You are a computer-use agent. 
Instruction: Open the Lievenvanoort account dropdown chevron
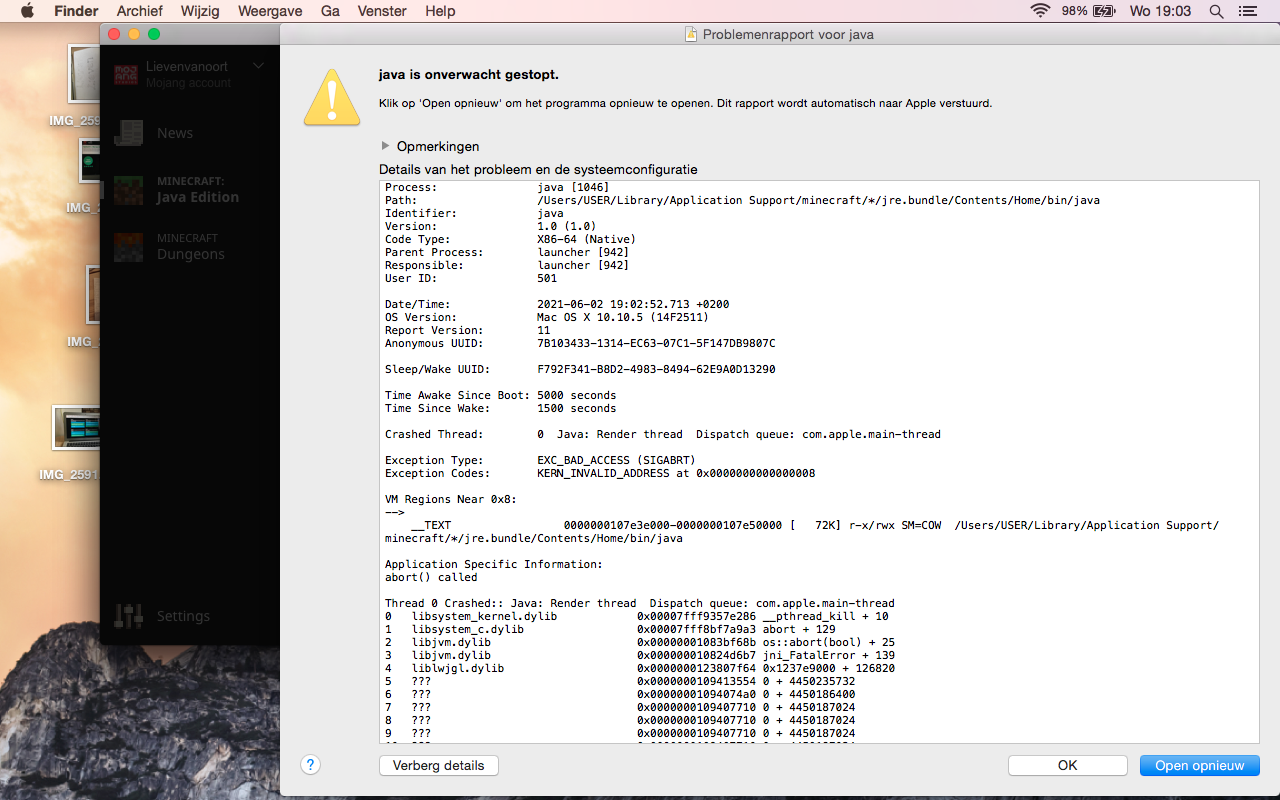259,66
